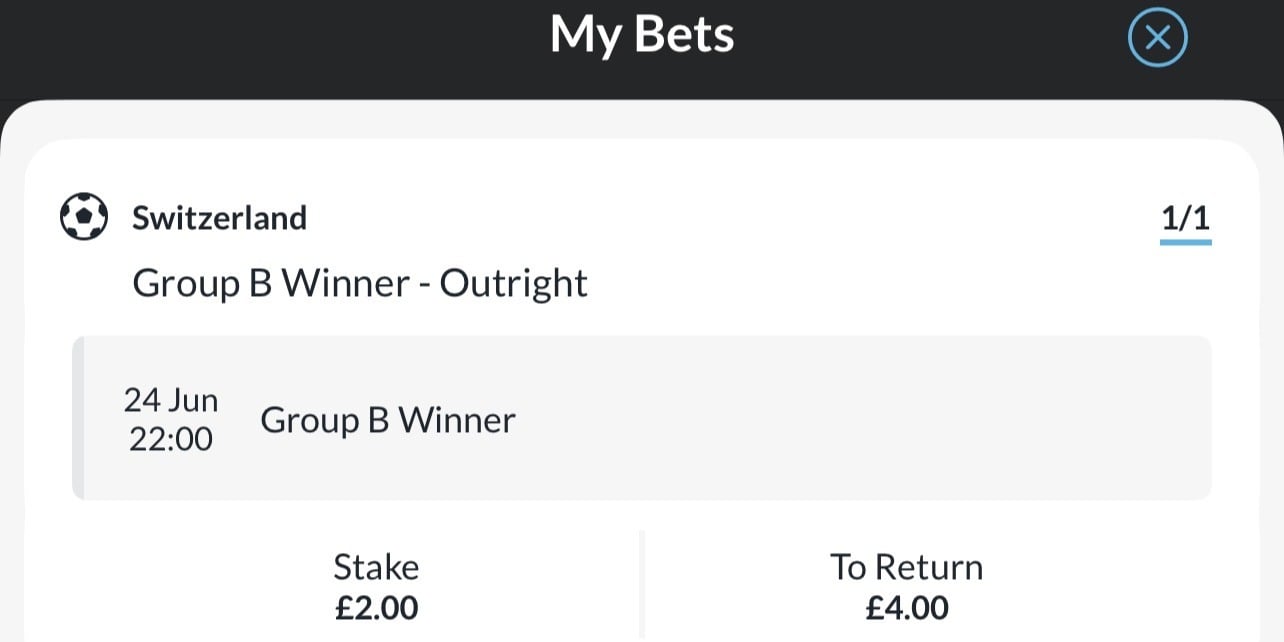Image resolution: width=1284 pixels, height=642 pixels.
Task: Select the Switzerland selection name
Action: (x=219, y=218)
